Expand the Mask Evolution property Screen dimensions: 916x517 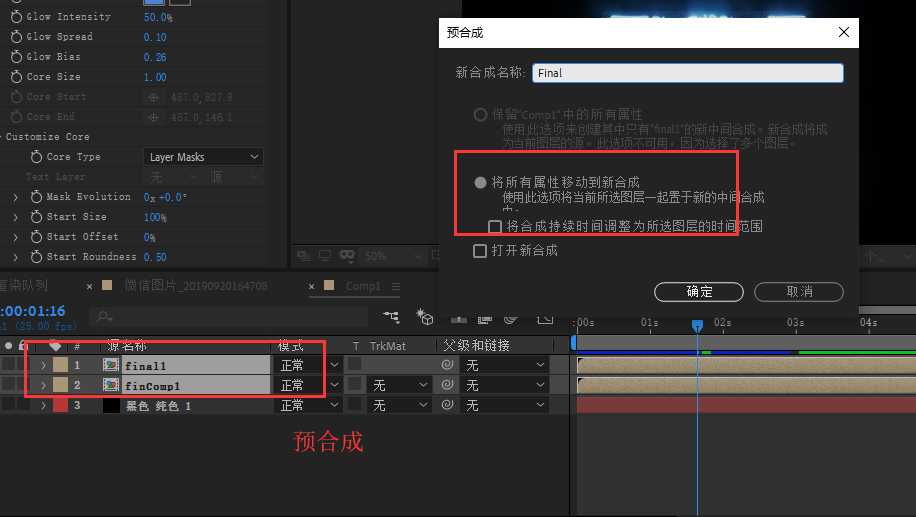click(x=15, y=197)
